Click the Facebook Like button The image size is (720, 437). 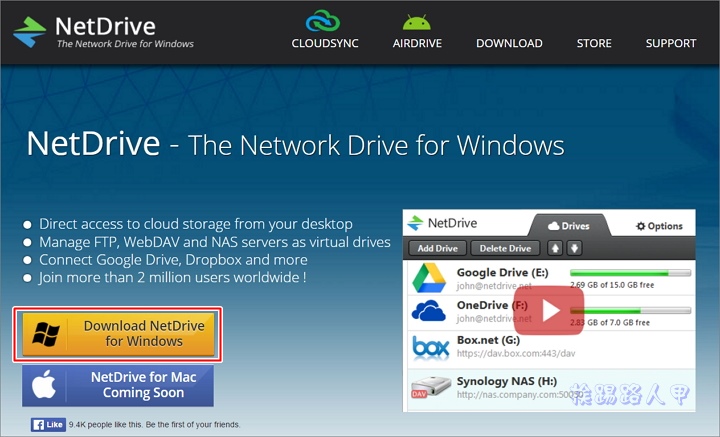pos(48,424)
